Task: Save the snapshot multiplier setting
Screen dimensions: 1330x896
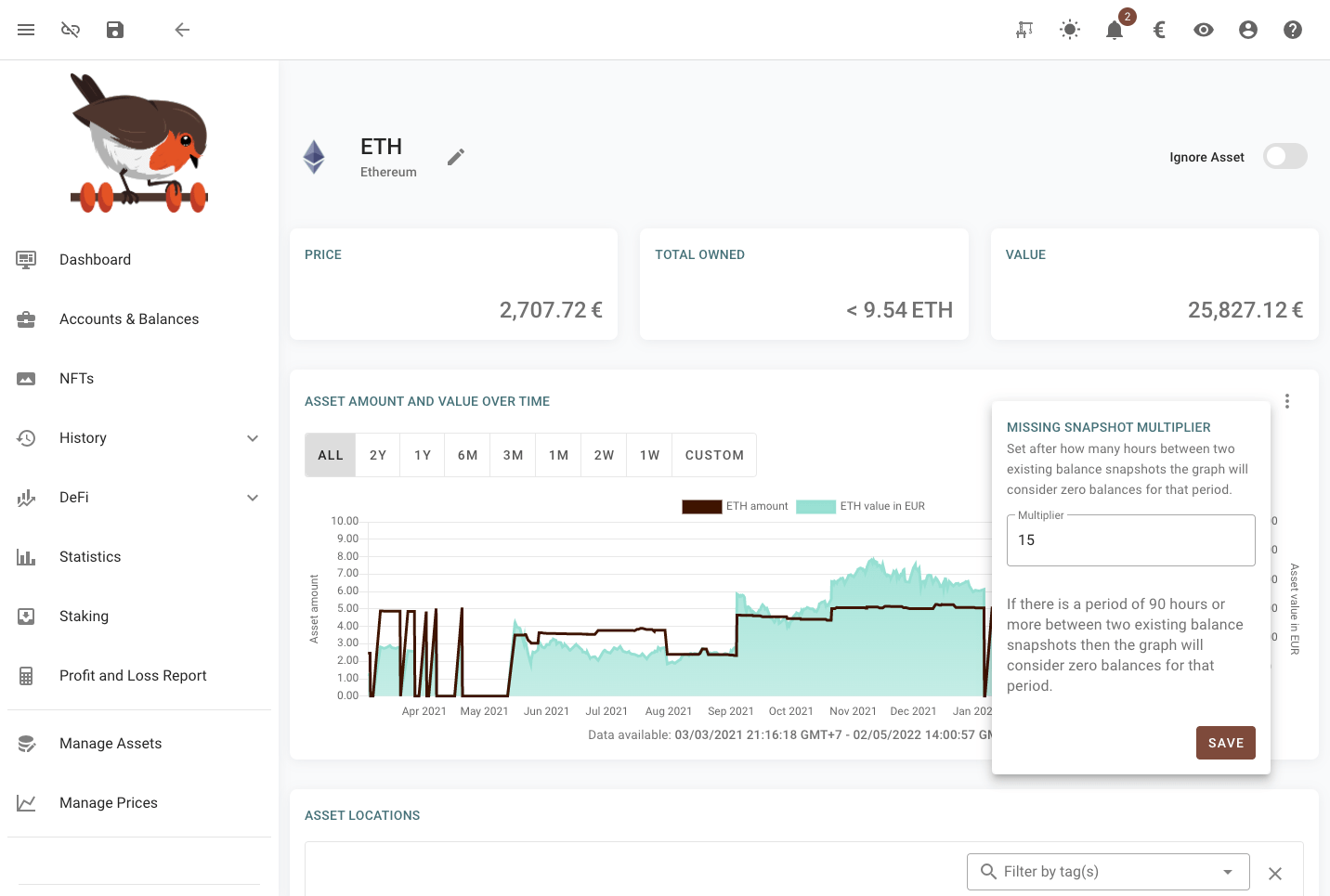Action: [1226, 743]
